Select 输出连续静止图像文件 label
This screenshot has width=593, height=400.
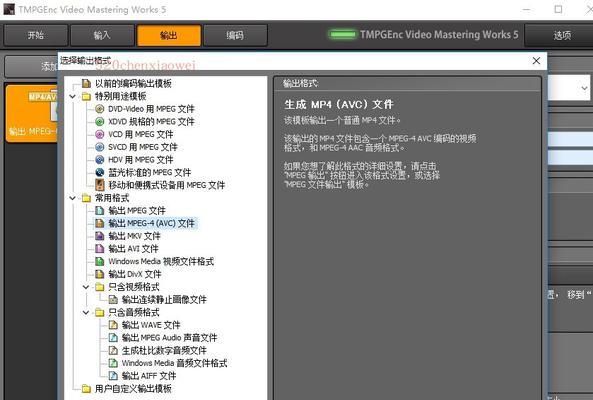coord(164,299)
